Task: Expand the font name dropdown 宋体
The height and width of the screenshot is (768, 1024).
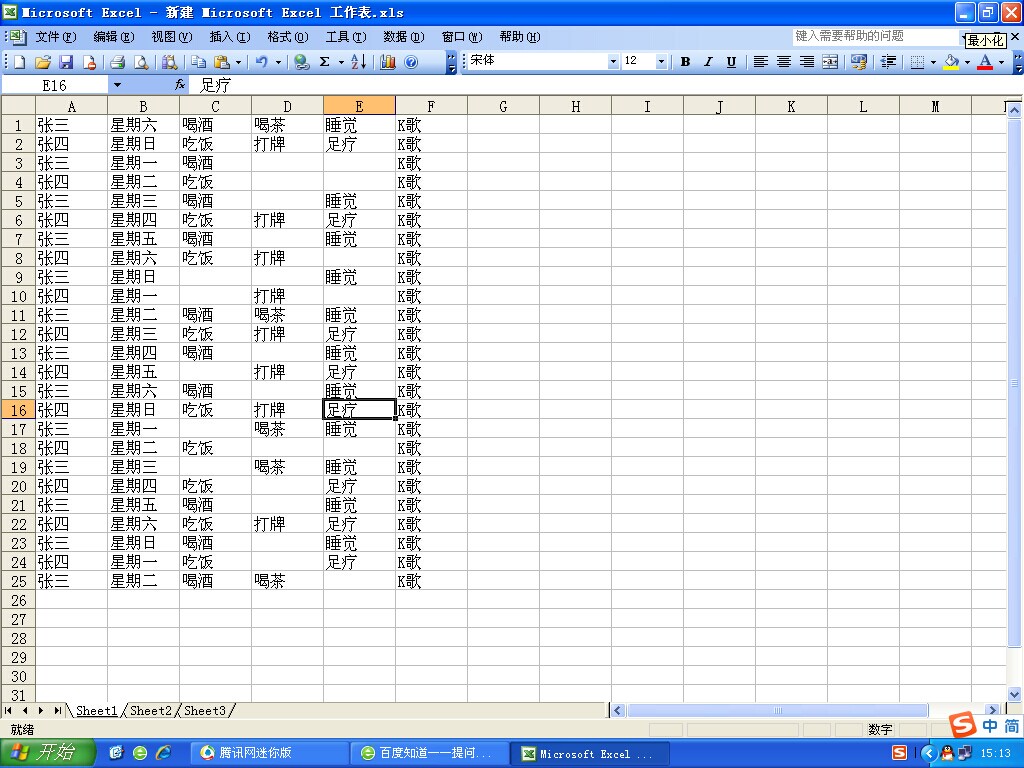Action: [x=613, y=62]
